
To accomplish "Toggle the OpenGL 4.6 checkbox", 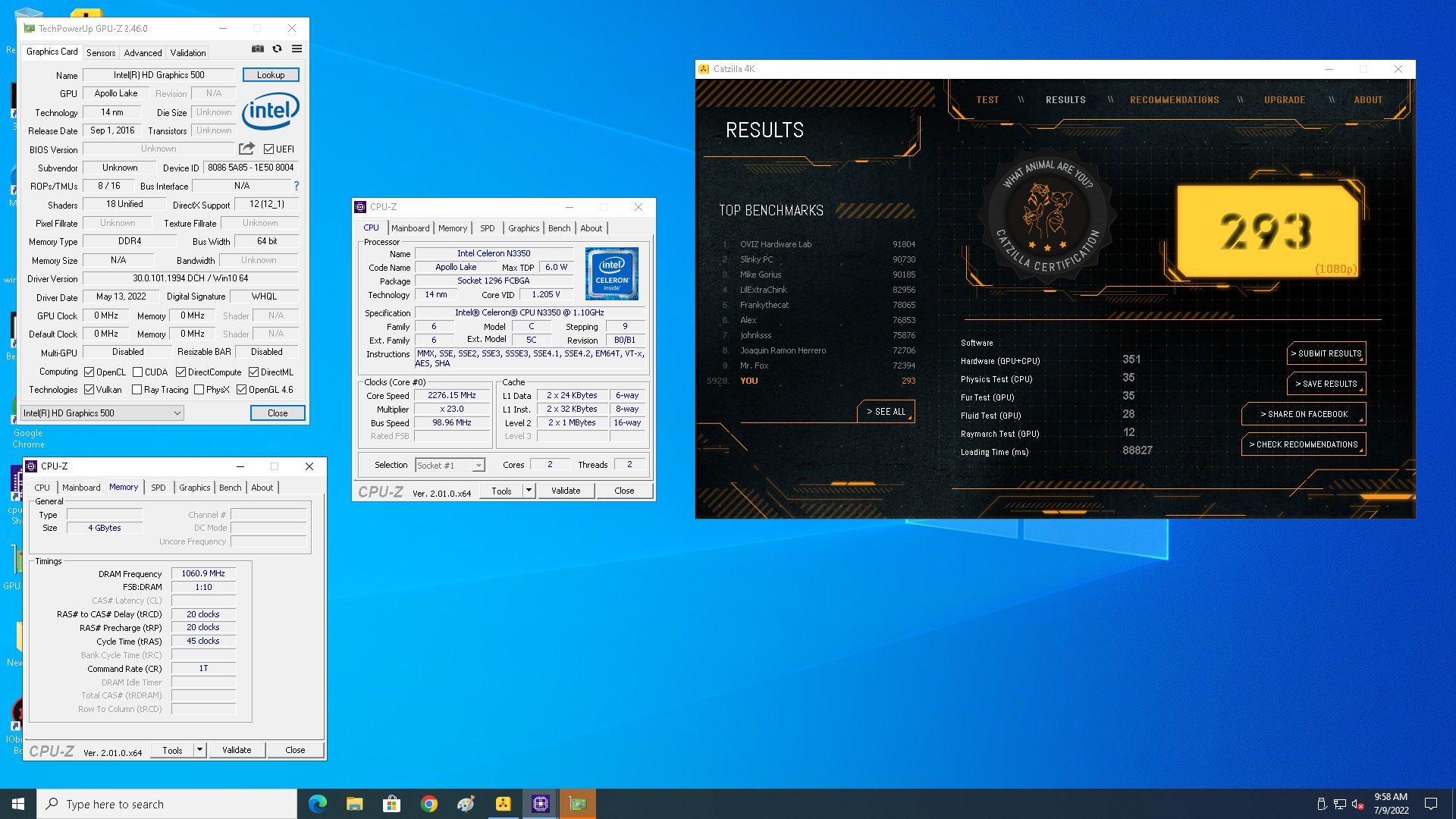I will click(242, 390).
